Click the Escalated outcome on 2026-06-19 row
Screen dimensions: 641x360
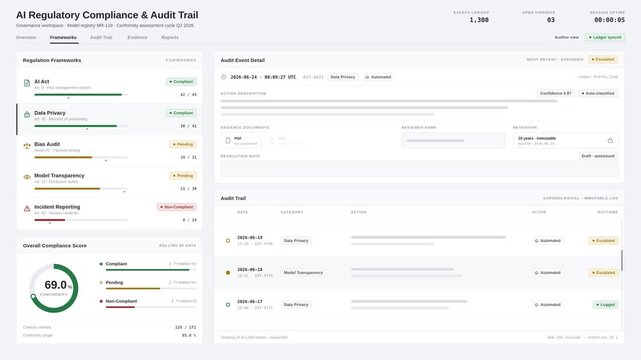(604, 241)
